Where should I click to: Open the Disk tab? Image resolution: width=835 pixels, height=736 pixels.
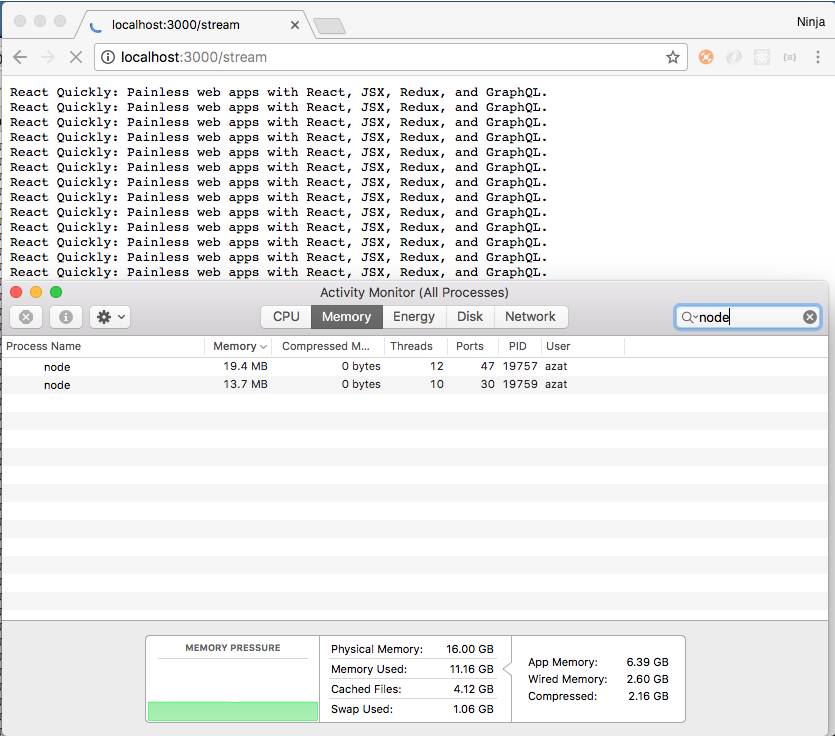[x=470, y=316]
